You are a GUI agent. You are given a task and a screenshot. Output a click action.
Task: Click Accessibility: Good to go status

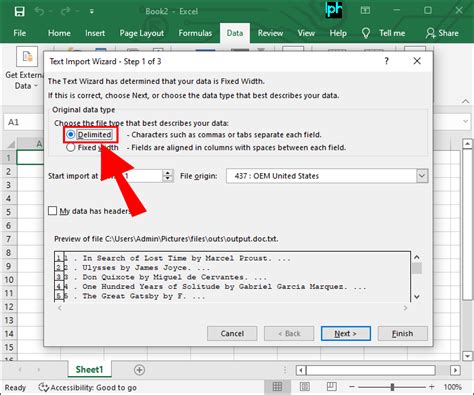pos(87,387)
